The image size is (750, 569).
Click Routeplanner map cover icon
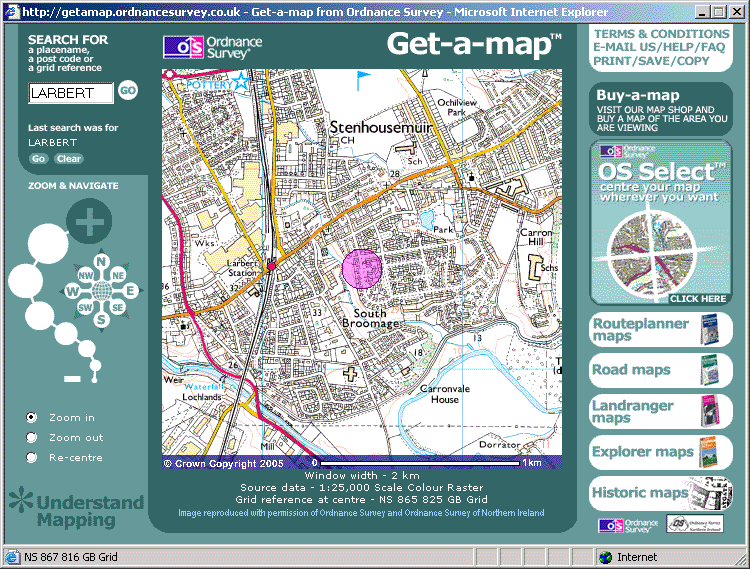pyautogui.click(x=710, y=329)
